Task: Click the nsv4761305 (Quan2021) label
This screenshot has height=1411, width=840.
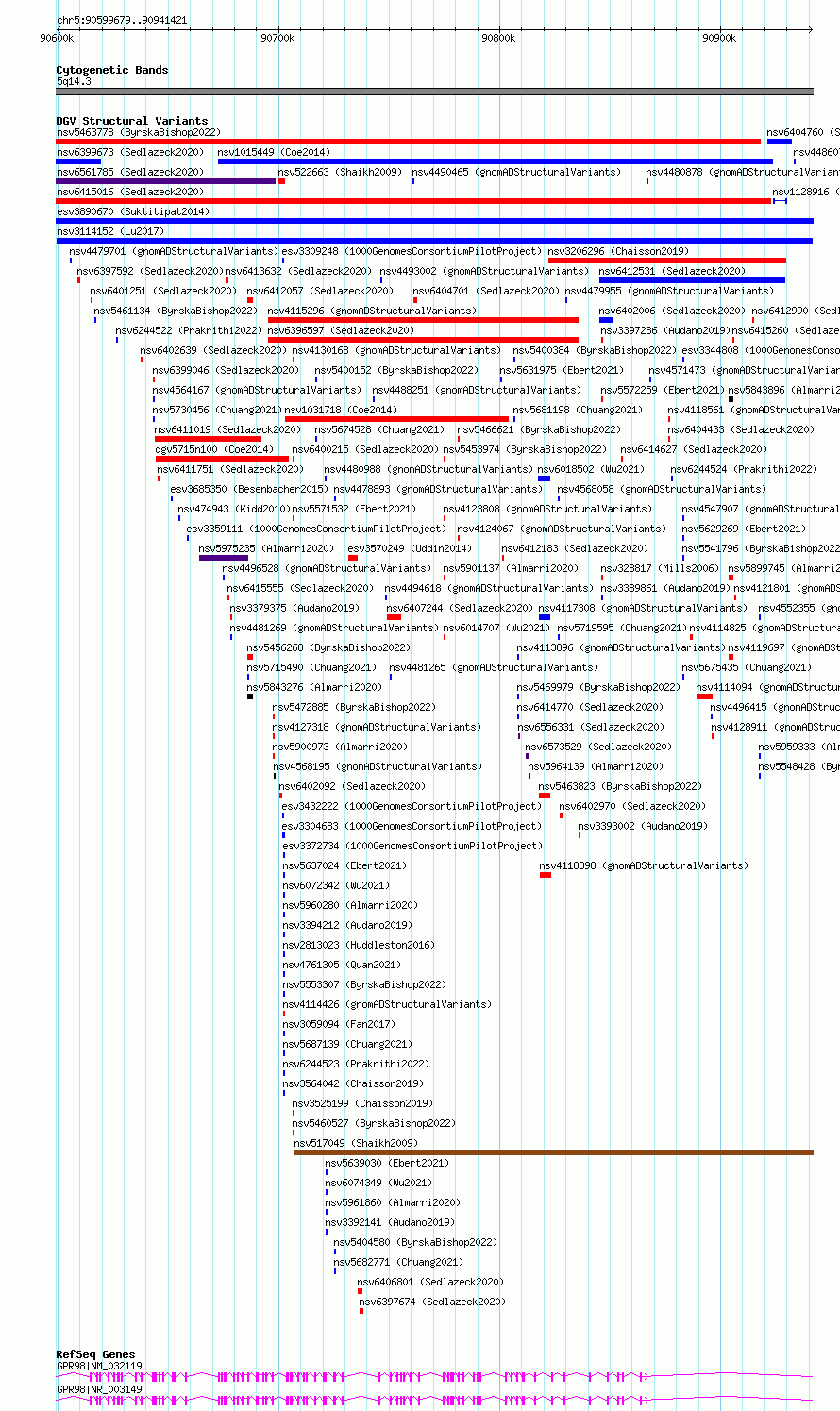Action: 342,965
